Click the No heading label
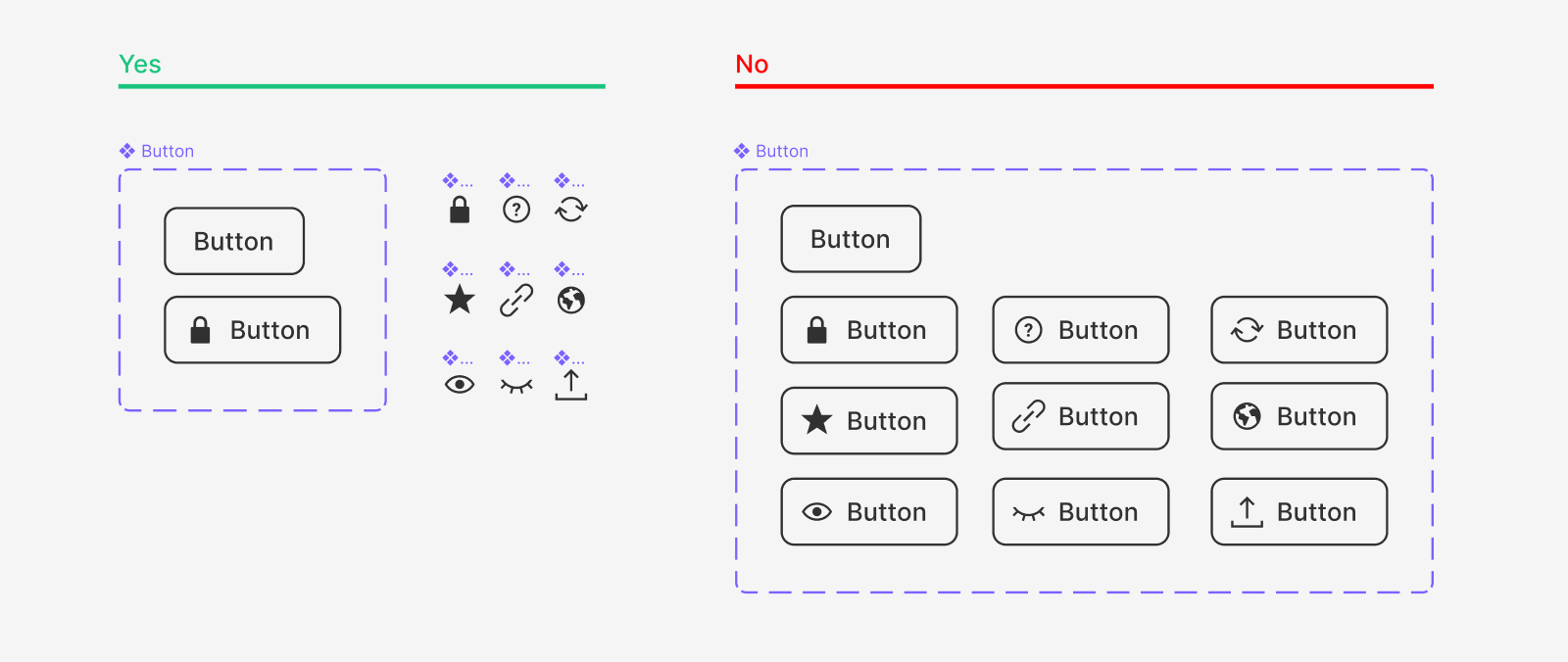Viewport: 1568px width, 662px height. coord(753,64)
